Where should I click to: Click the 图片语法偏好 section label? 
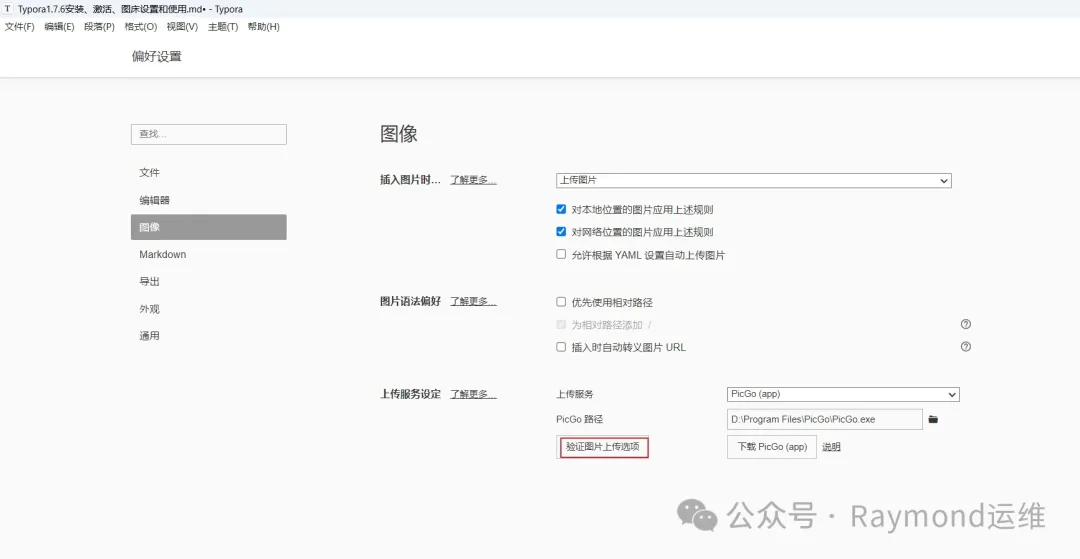tap(411, 302)
